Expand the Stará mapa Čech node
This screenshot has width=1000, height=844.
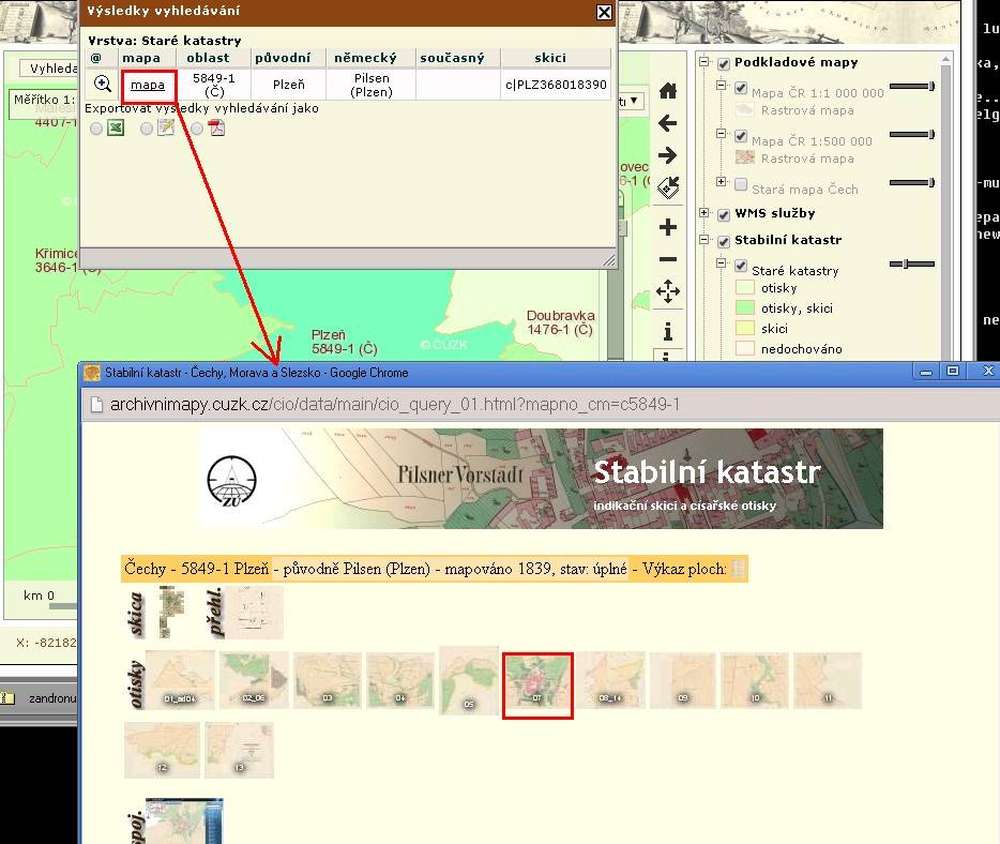pos(722,183)
